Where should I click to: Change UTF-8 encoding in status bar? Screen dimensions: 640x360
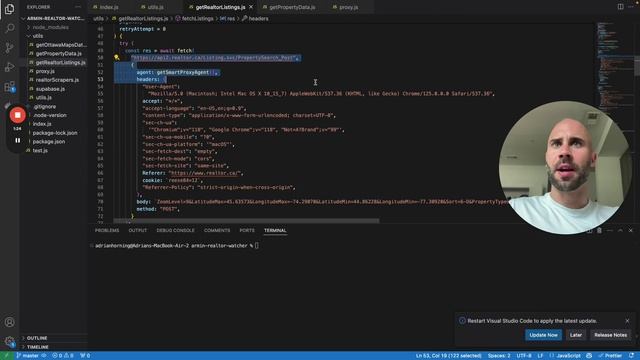coord(524,356)
